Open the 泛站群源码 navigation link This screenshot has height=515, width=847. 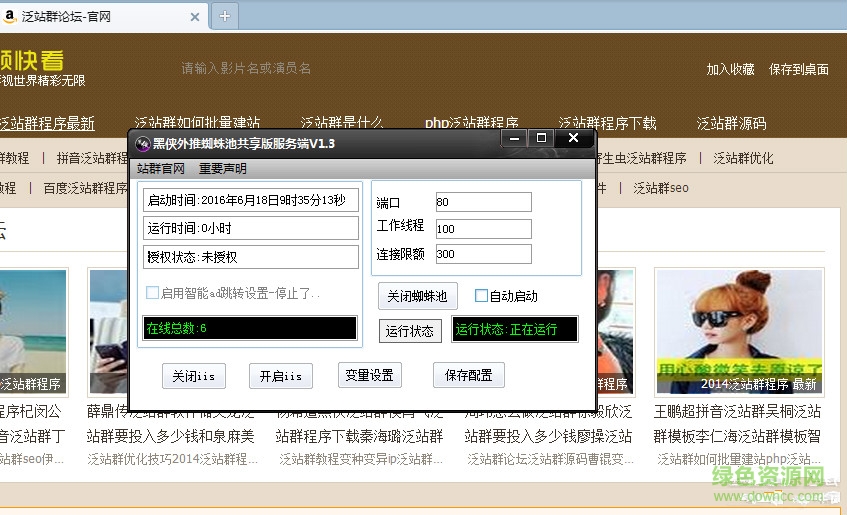coord(731,124)
